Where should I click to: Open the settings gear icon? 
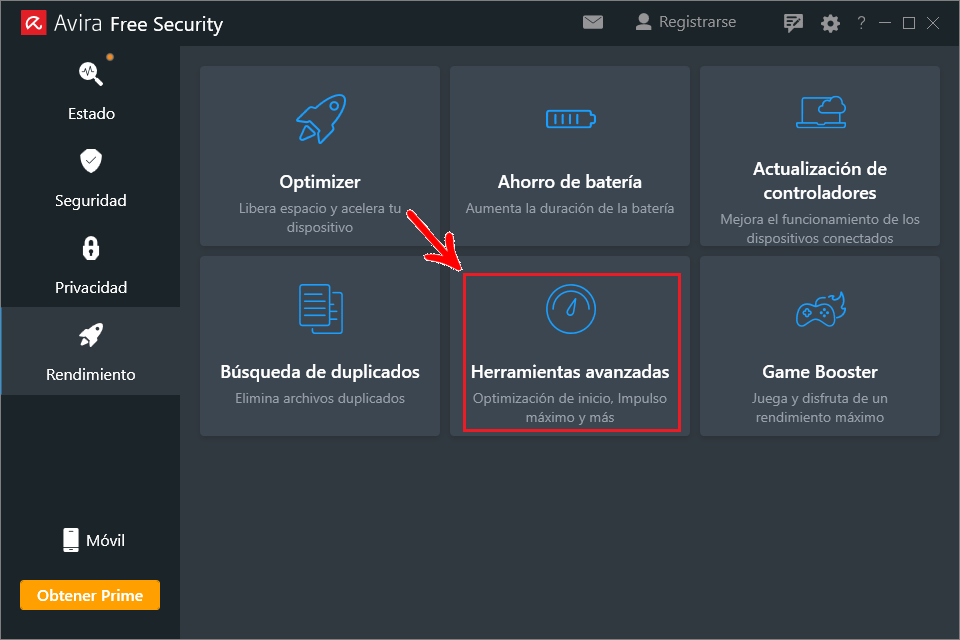[x=830, y=23]
